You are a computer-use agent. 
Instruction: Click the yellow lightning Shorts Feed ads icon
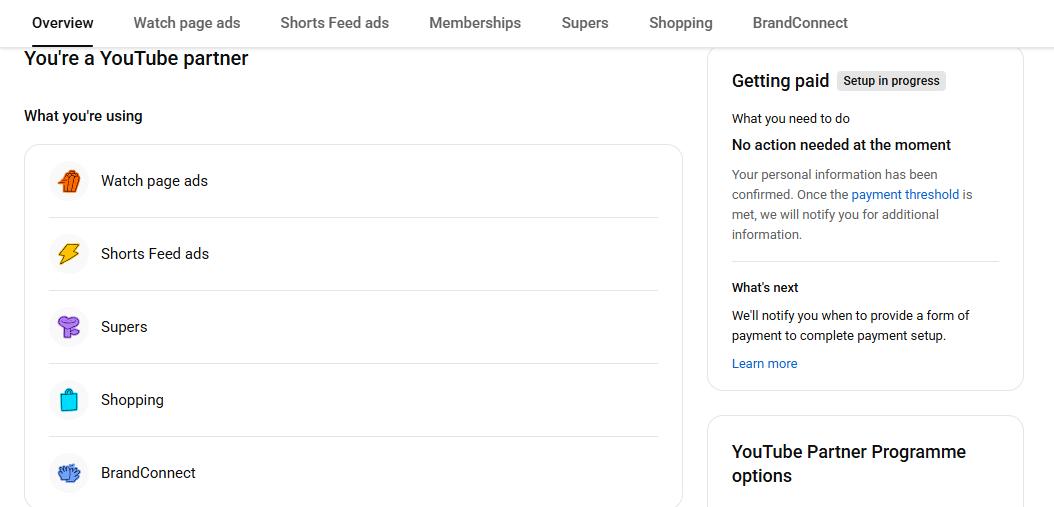(69, 254)
